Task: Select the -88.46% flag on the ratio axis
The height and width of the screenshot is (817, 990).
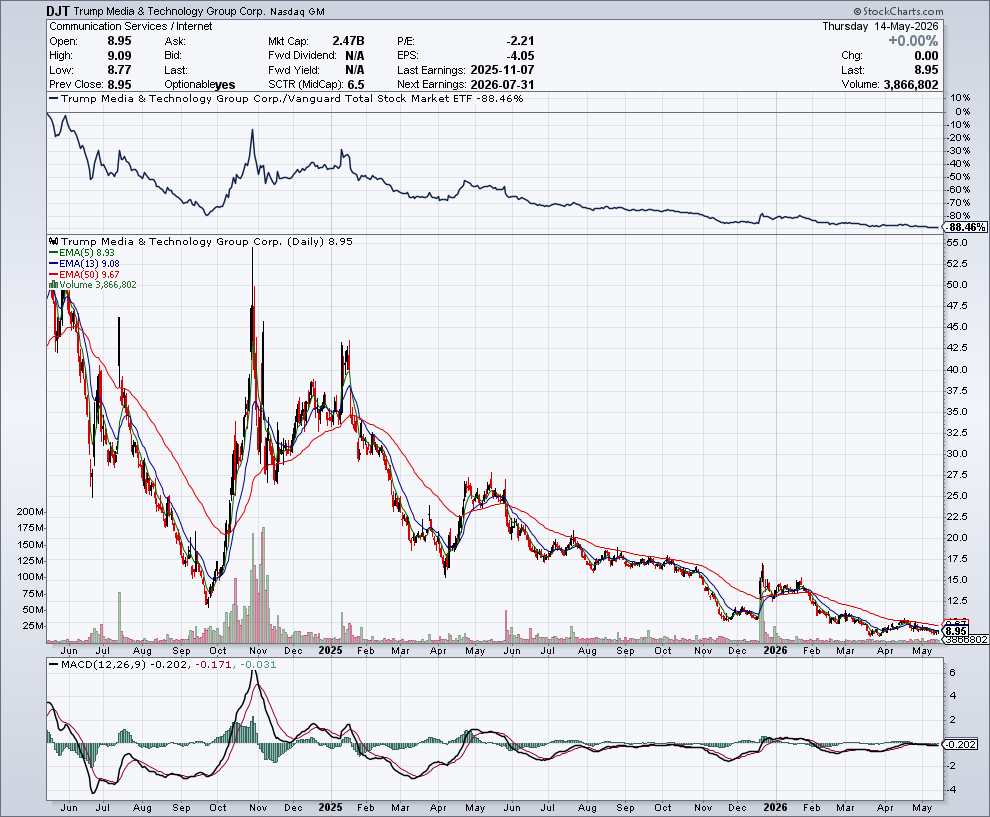Action: coord(966,227)
